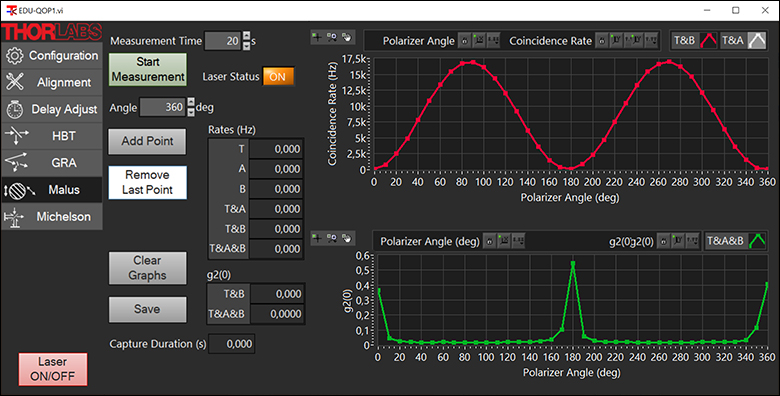Select zoom tool on g2(0) graph
The width and height of the screenshot is (780, 396).
332,238
